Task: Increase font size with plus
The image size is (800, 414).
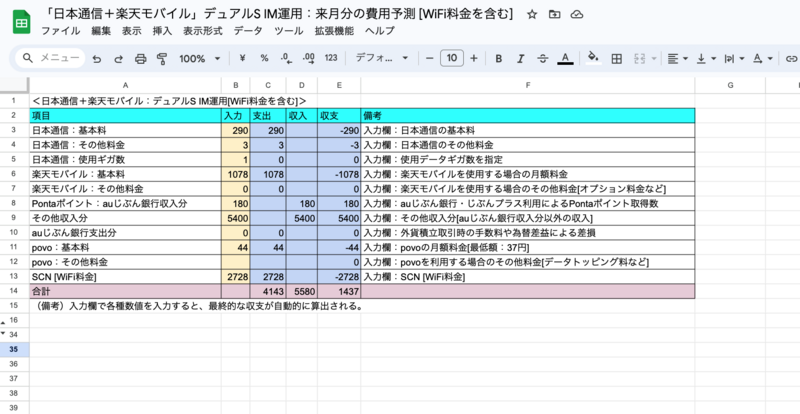Action: pyautogui.click(x=473, y=58)
